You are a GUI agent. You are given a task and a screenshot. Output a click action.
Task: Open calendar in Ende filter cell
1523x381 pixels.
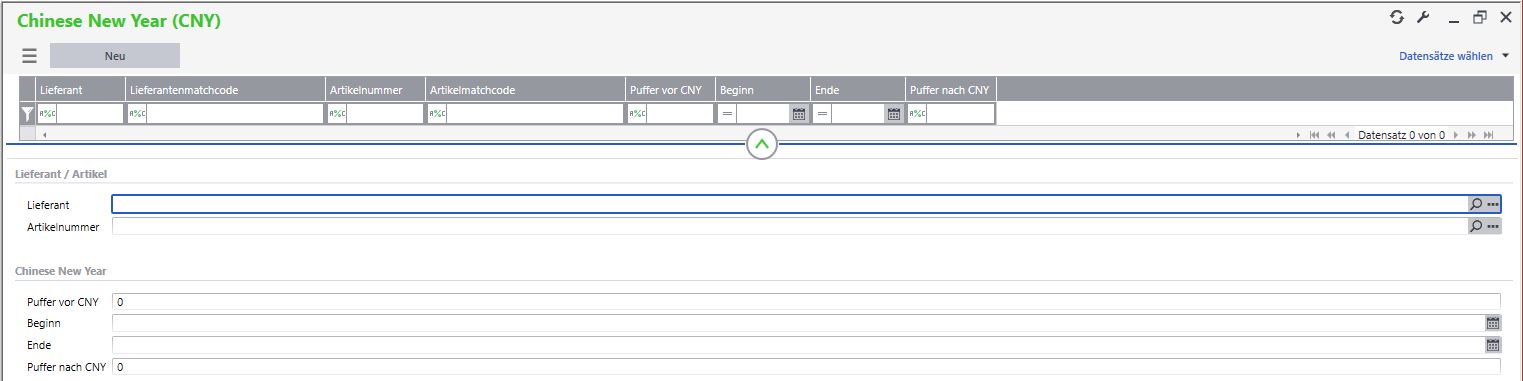pyautogui.click(x=894, y=114)
